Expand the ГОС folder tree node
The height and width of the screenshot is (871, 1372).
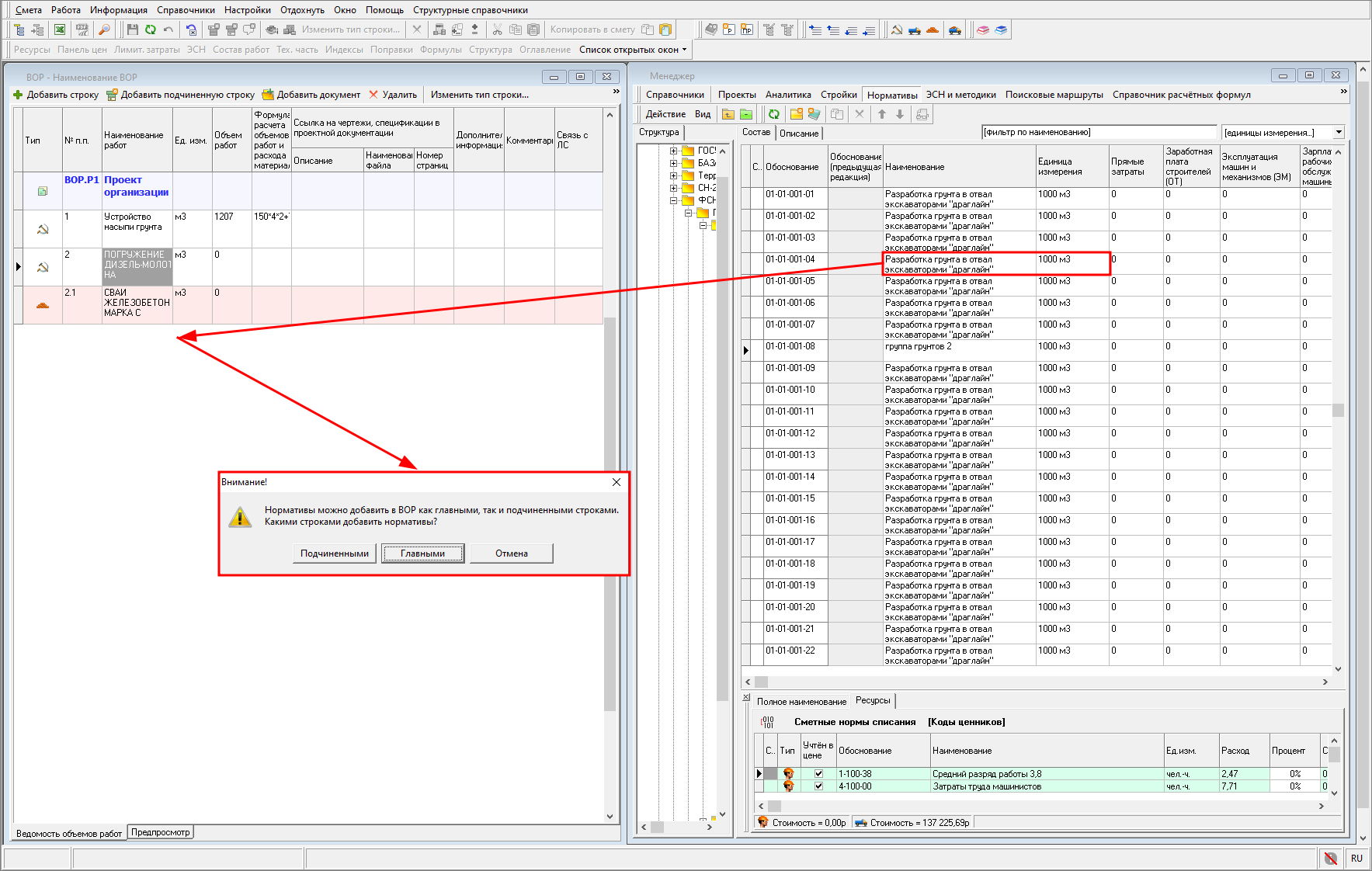[673, 151]
